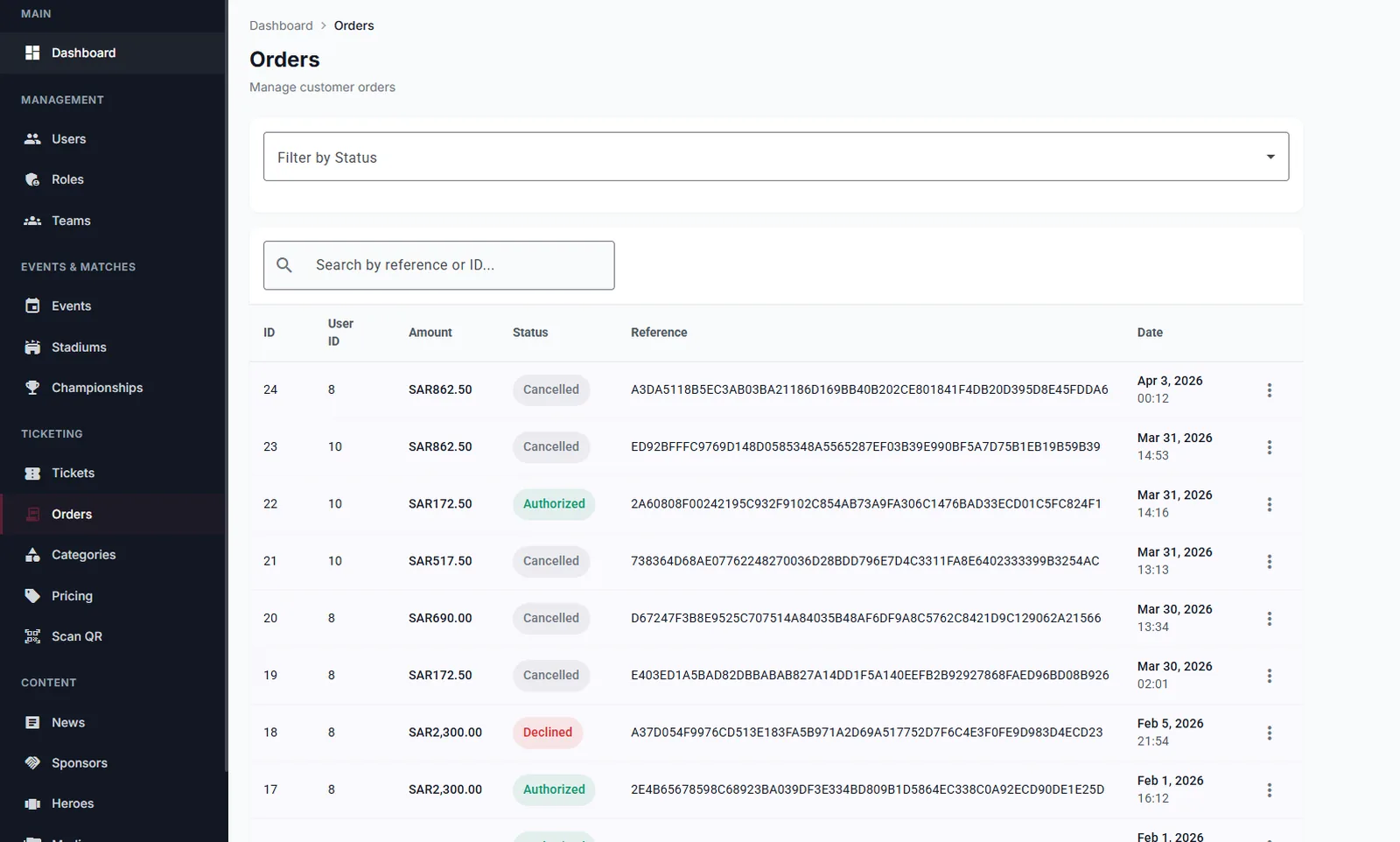Open the Filter by Status dropdown

point(775,157)
